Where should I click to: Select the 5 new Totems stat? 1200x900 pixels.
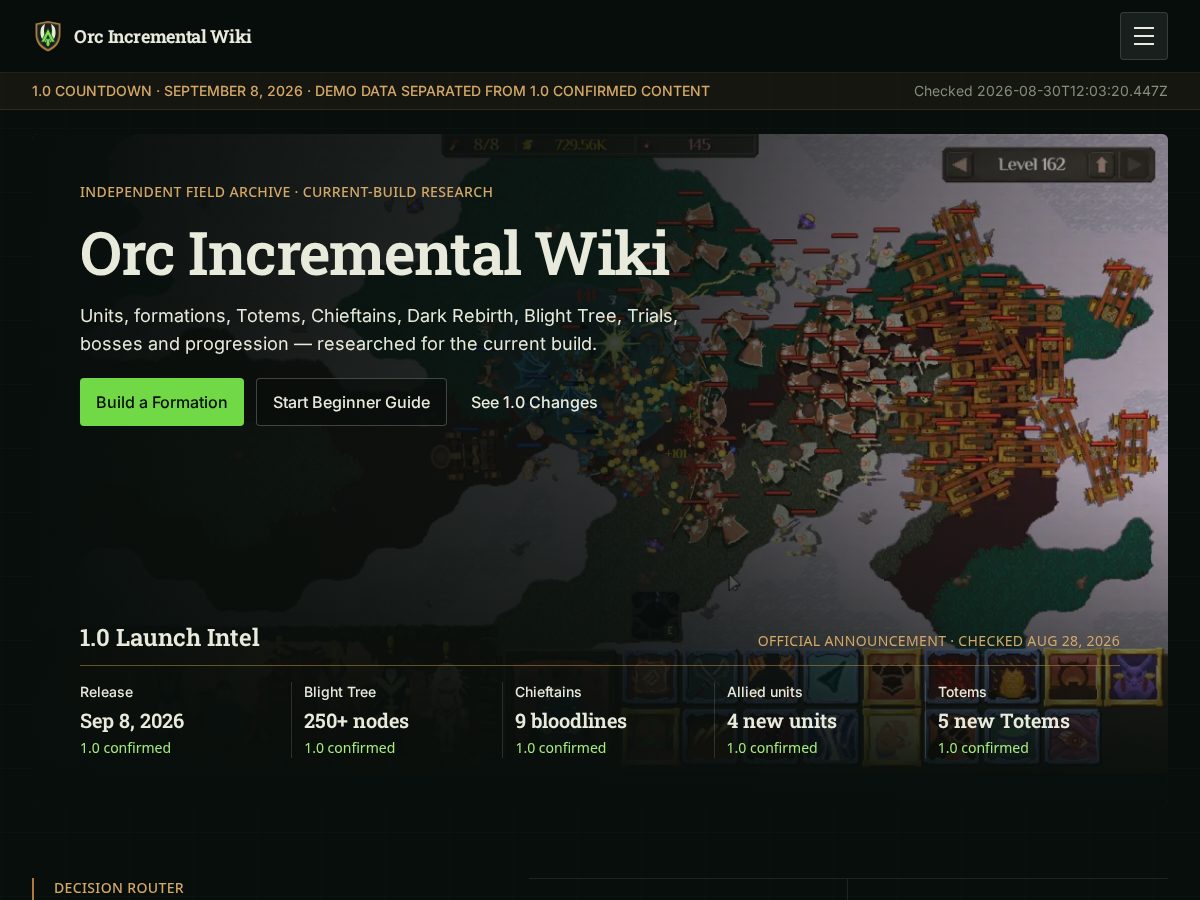click(x=1004, y=721)
